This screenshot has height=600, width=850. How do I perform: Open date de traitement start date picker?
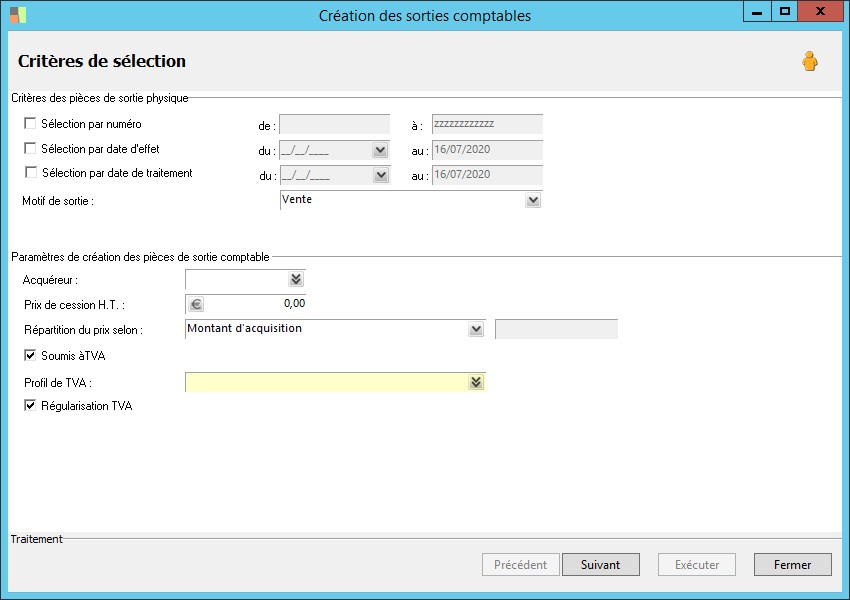(380, 175)
